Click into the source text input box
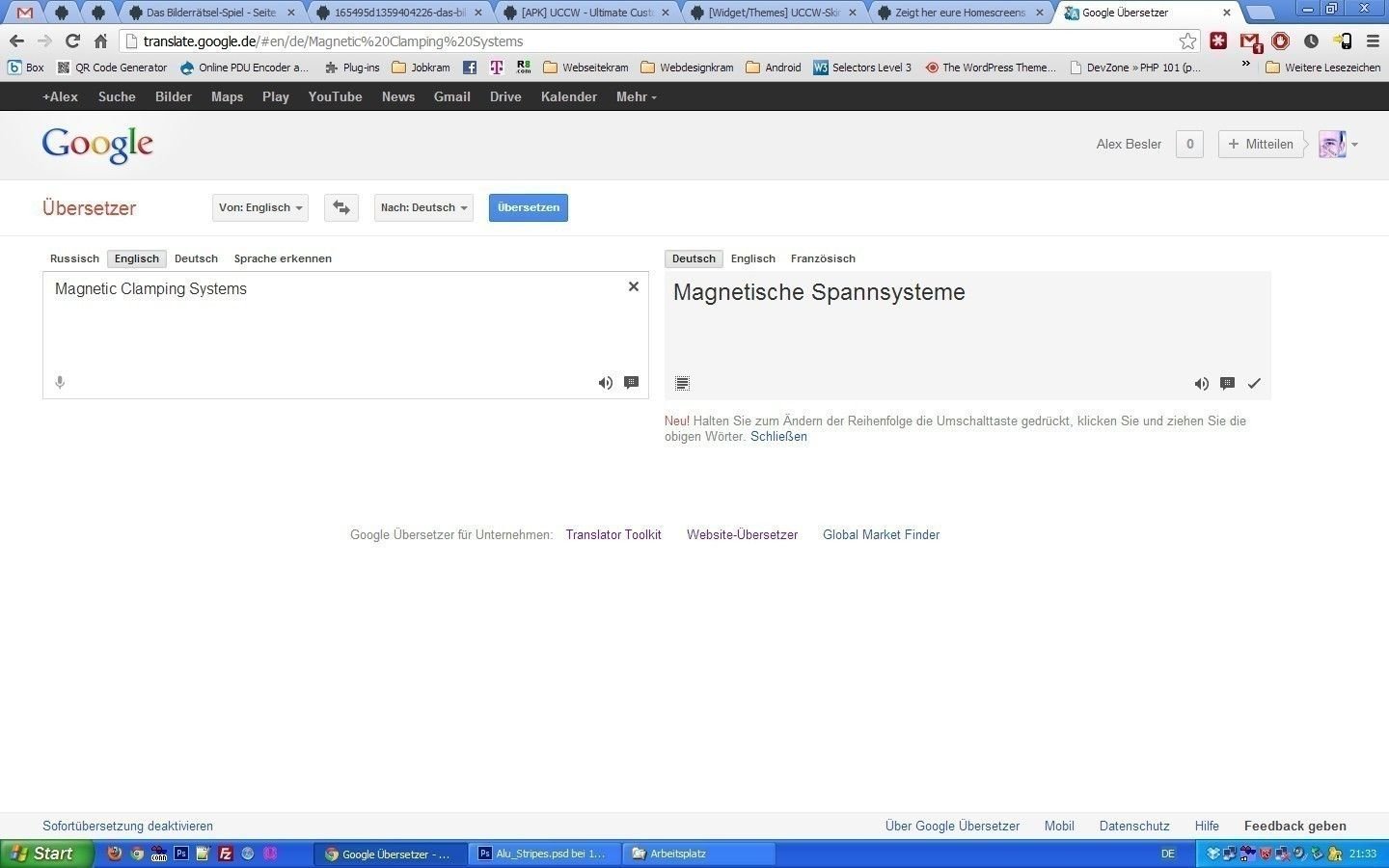Image resolution: width=1389 pixels, height=868 pixels. coord(345,335)
